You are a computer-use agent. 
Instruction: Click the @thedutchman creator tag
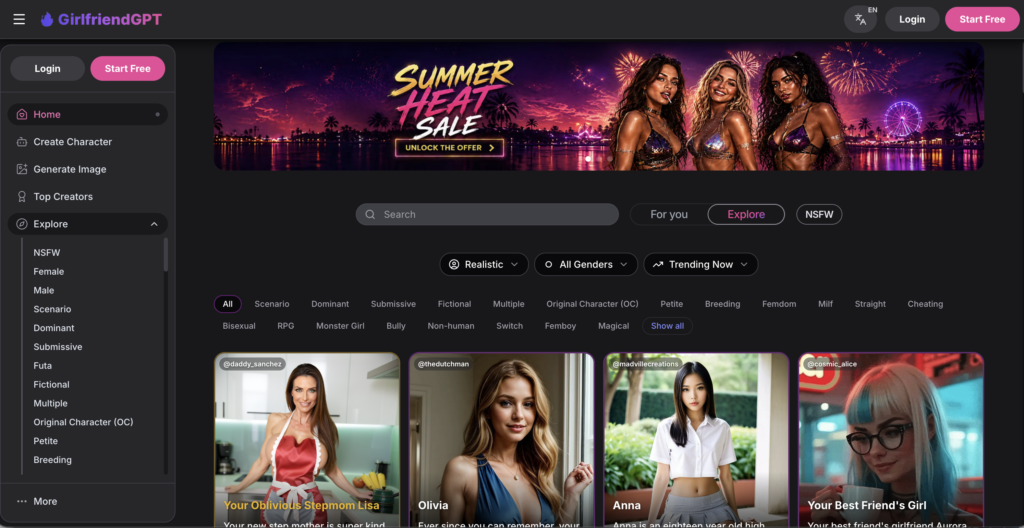(x=443, y=364)
